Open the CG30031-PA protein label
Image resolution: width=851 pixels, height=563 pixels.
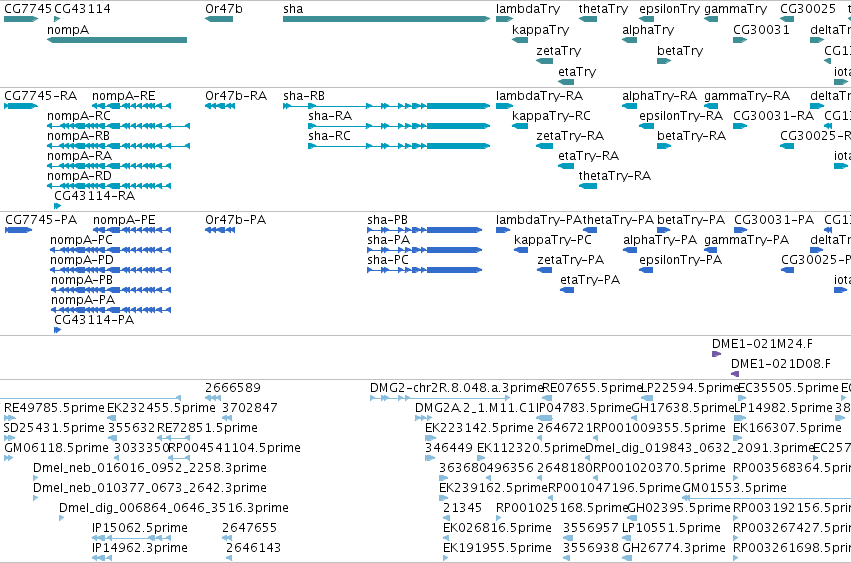click(x=774, y=220)
